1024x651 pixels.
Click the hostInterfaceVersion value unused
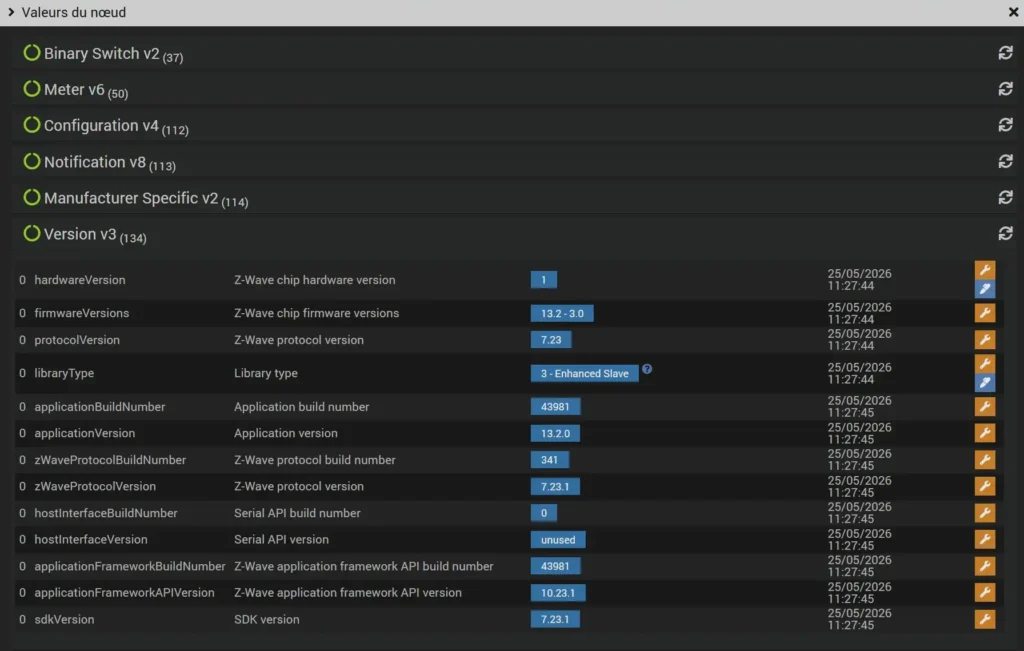point(558,540)
